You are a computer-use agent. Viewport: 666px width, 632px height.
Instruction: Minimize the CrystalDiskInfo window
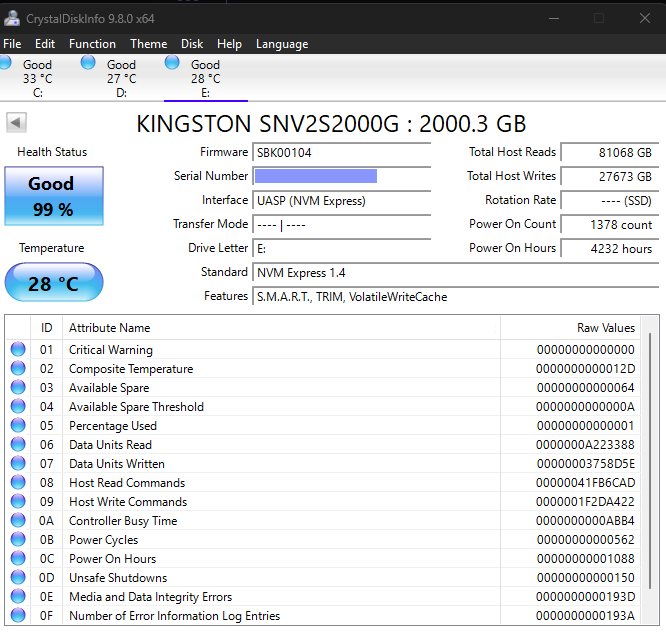(554, 18)
